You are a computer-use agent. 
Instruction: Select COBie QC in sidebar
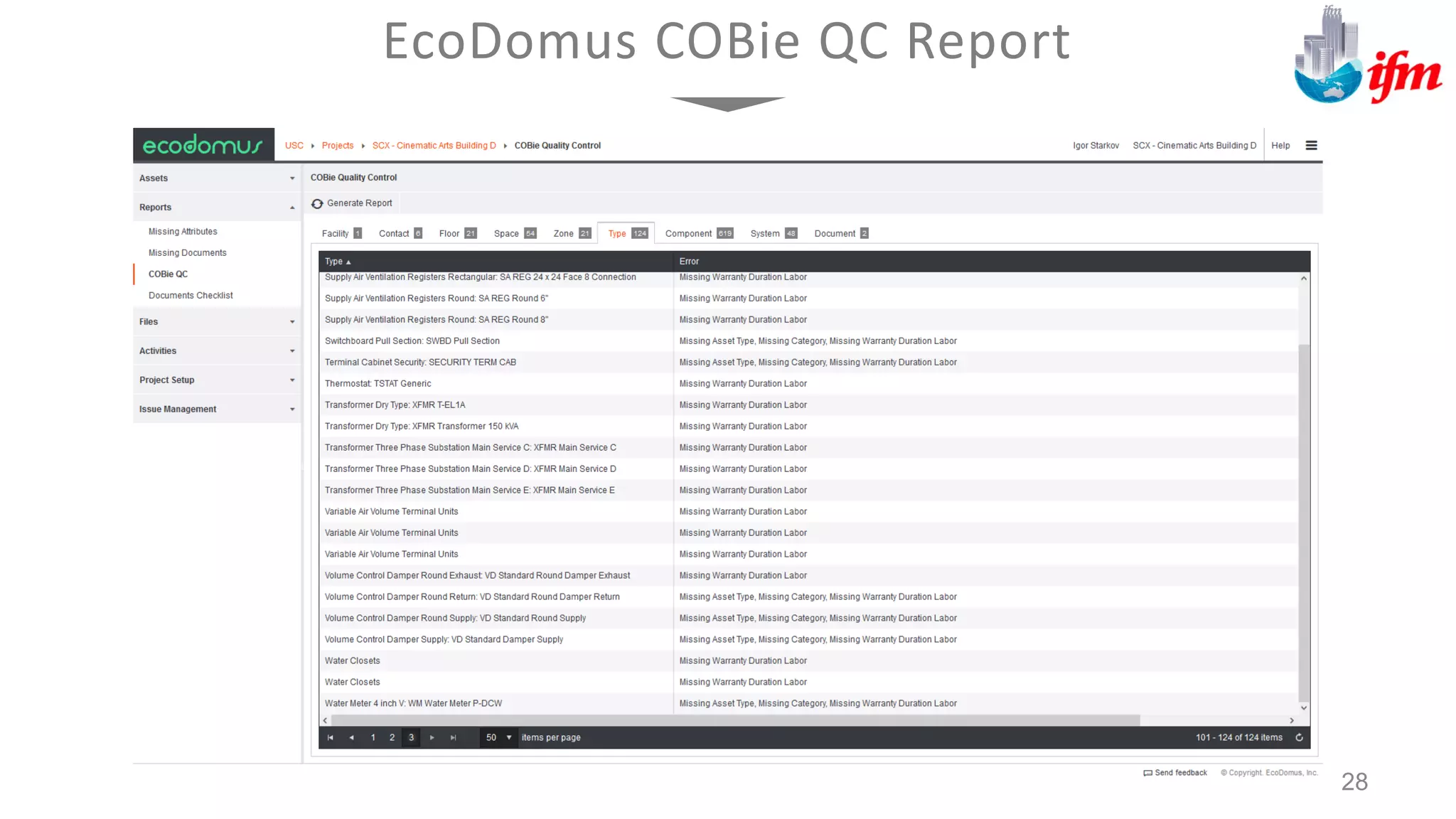point(168,274)
